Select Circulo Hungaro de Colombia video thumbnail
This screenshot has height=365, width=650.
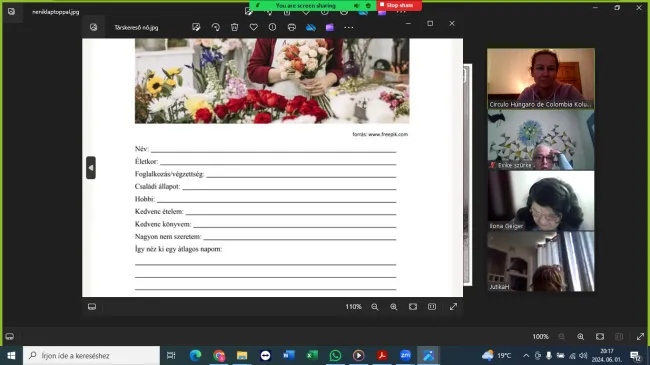(541, 79)
